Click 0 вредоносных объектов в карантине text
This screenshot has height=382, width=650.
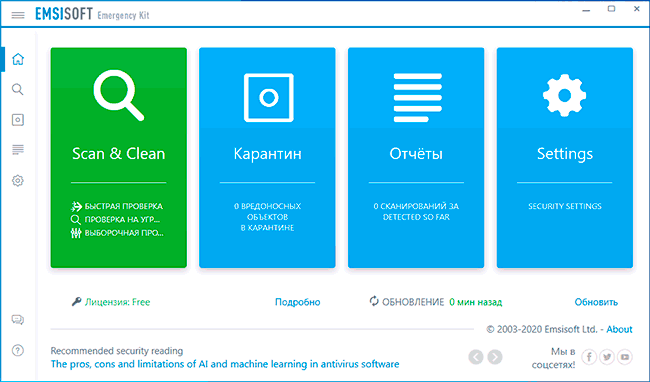tap(267, 217)
